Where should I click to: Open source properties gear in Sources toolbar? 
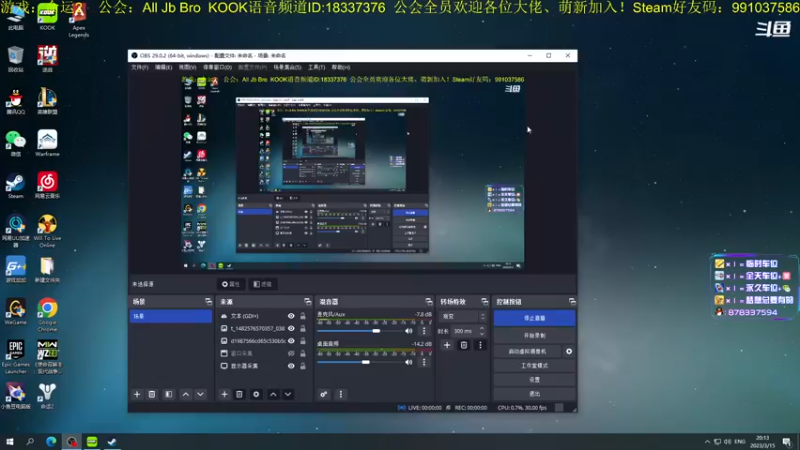tap(256, 394)
